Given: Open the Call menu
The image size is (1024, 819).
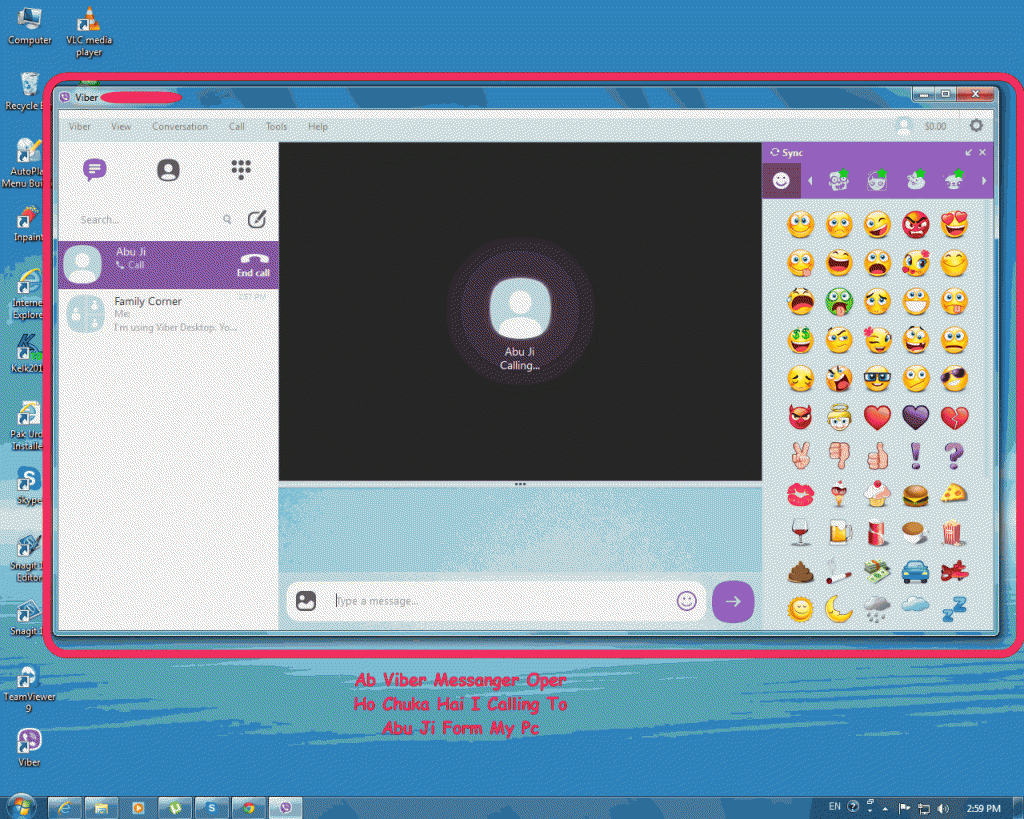Looking at the screenshot, I should [x=236, y=127].
